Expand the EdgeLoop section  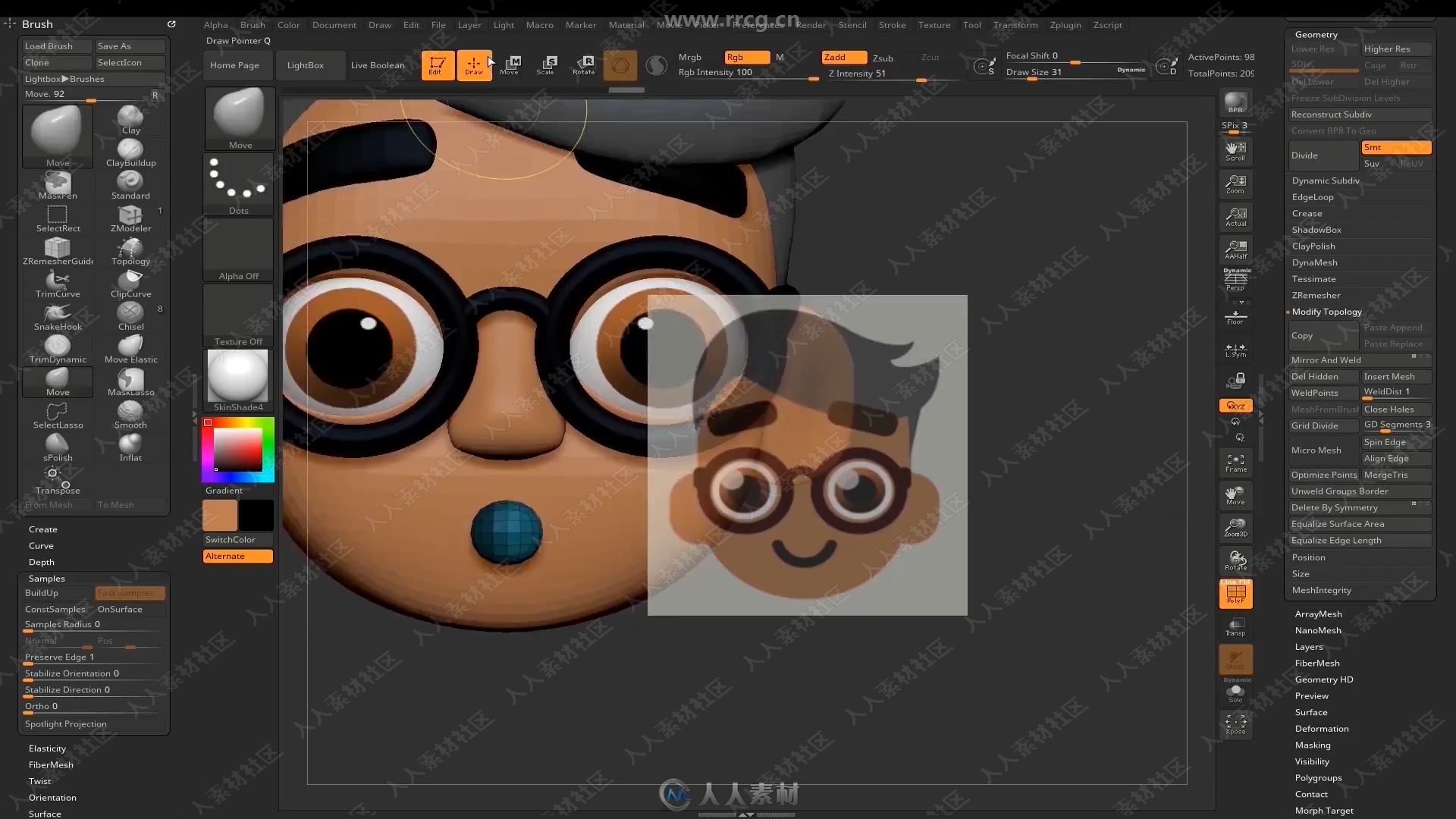click(x=1313, y=197)
